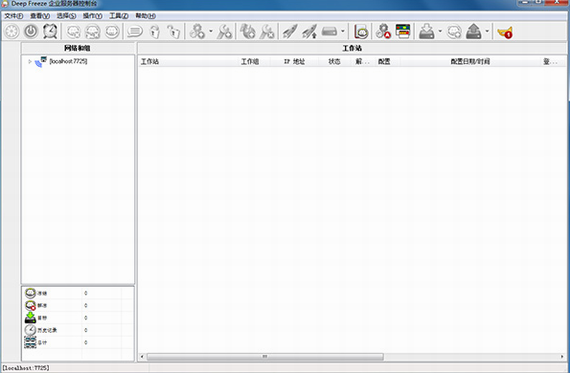Click the open padlock unlock icon
570x373 pixels.
pos(173,32)
